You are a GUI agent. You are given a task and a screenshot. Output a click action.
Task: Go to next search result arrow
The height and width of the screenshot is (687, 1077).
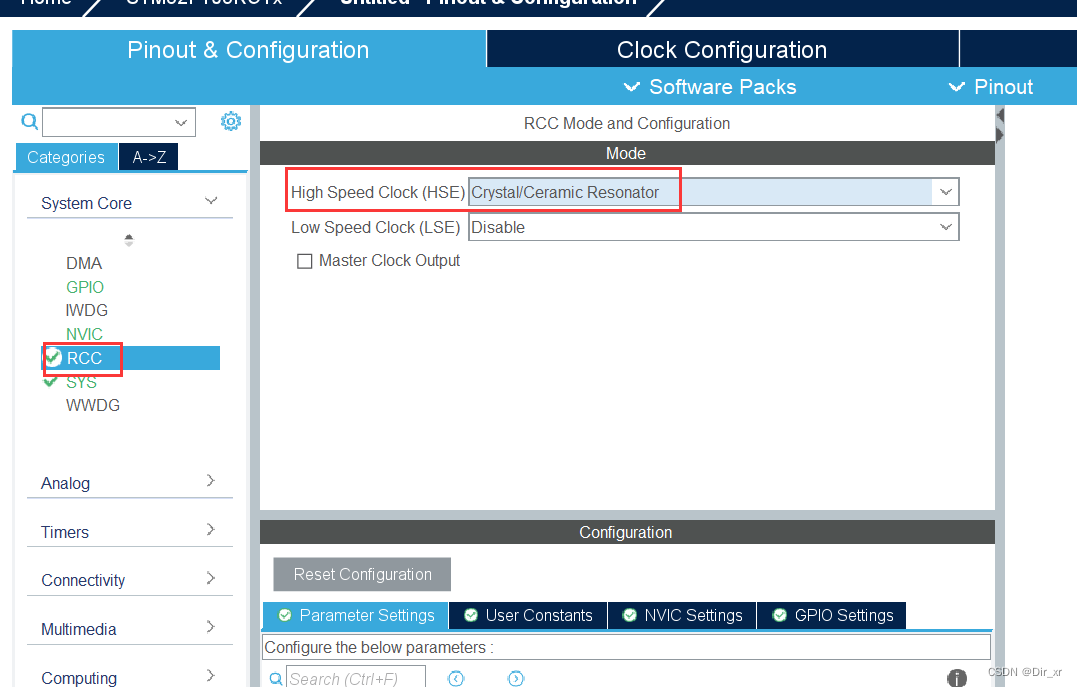coord(516,679)
